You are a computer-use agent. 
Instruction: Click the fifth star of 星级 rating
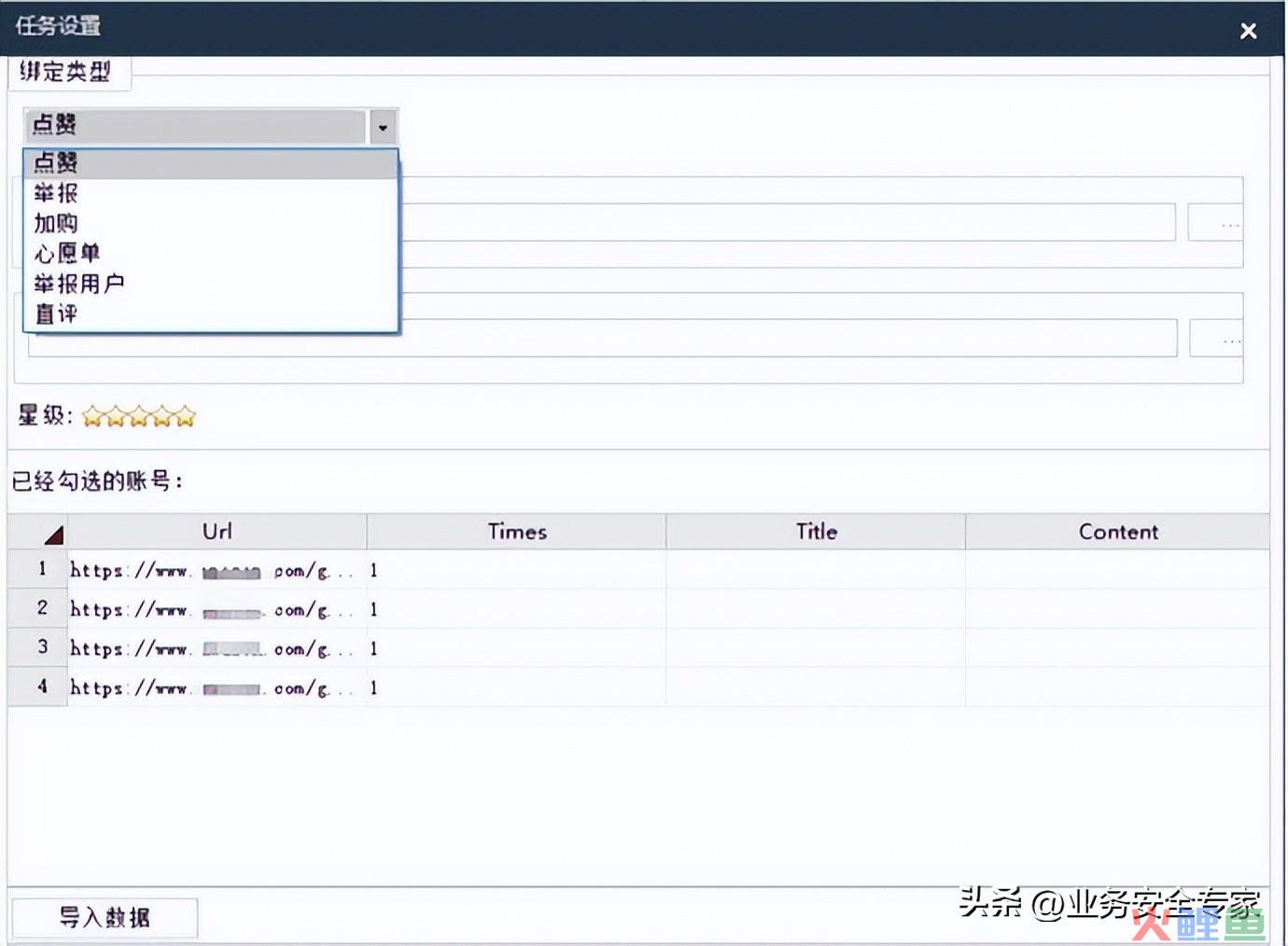pyautogui.click(x=185, y=416)
